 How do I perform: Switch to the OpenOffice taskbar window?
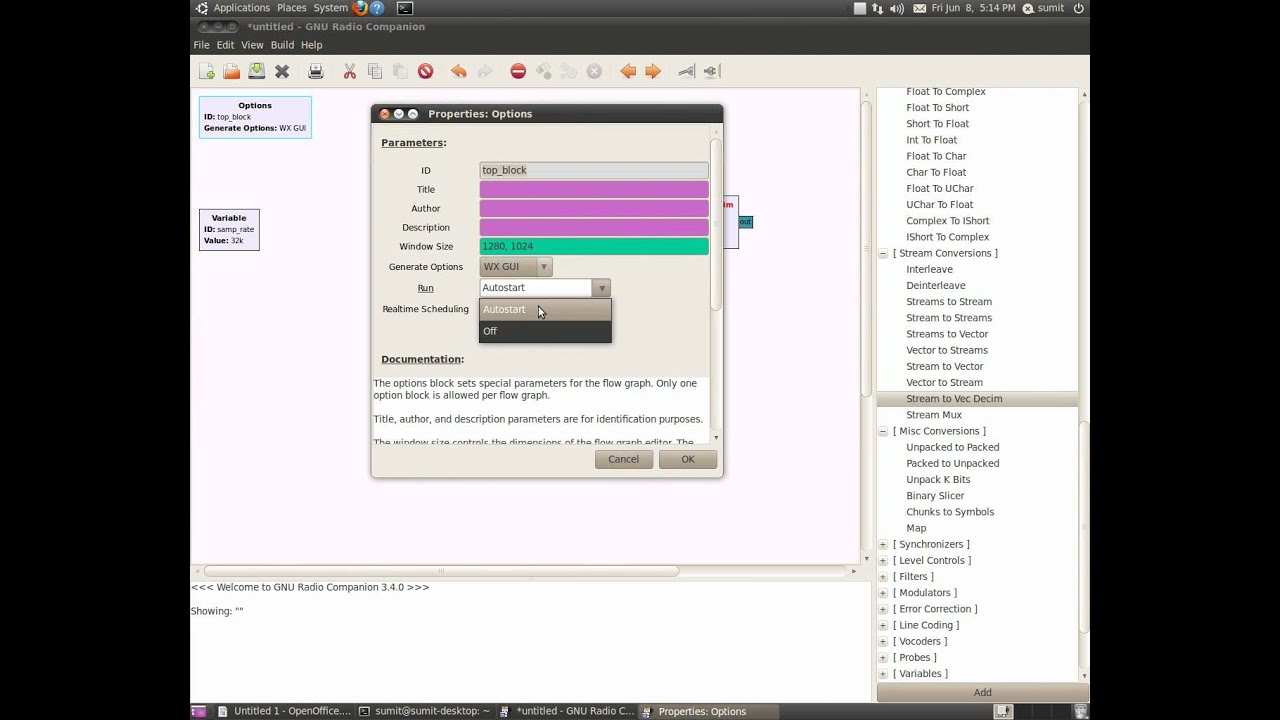tap(285, 711)
